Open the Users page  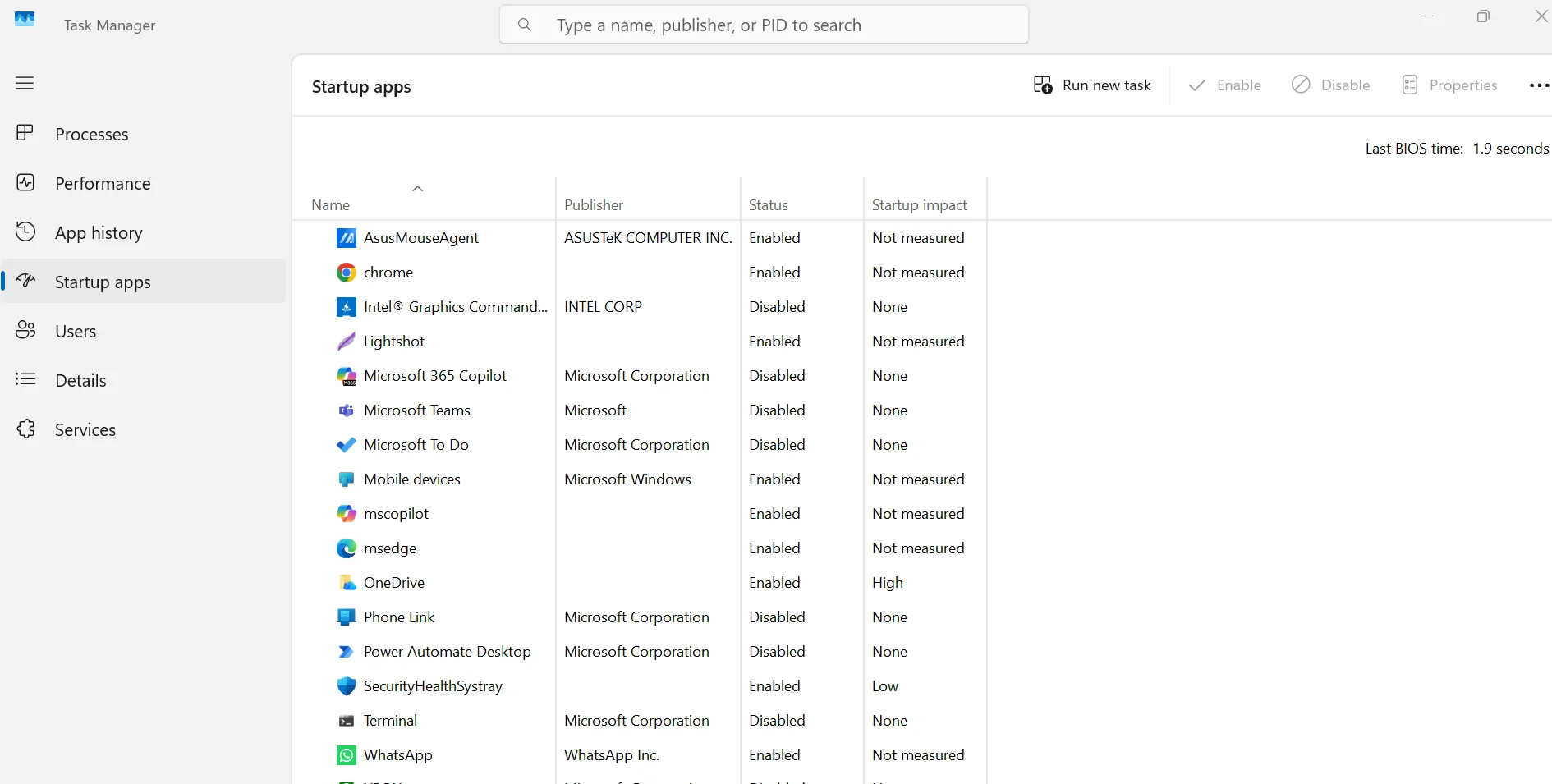pyautogui.click(x=144, y=331)
